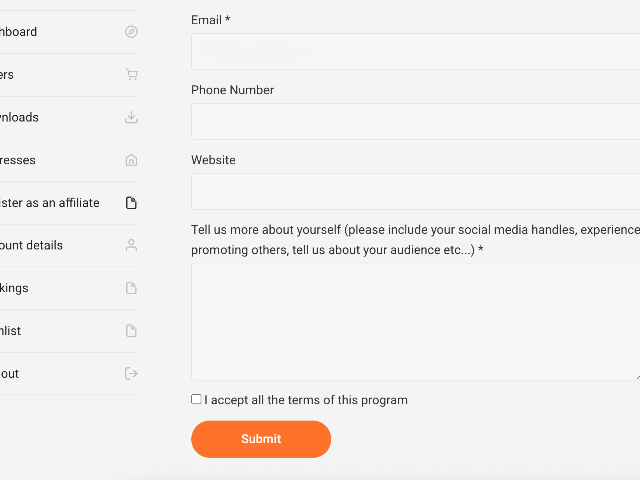Click the Tell us more textarea
The width and height of the screenshot is (640, 480).
point(415,322)
